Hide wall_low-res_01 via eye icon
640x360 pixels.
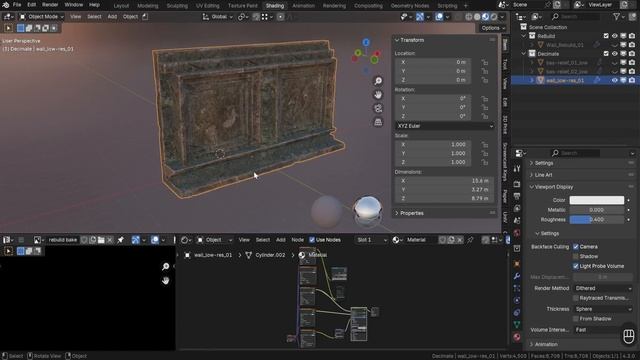point(615,80)
